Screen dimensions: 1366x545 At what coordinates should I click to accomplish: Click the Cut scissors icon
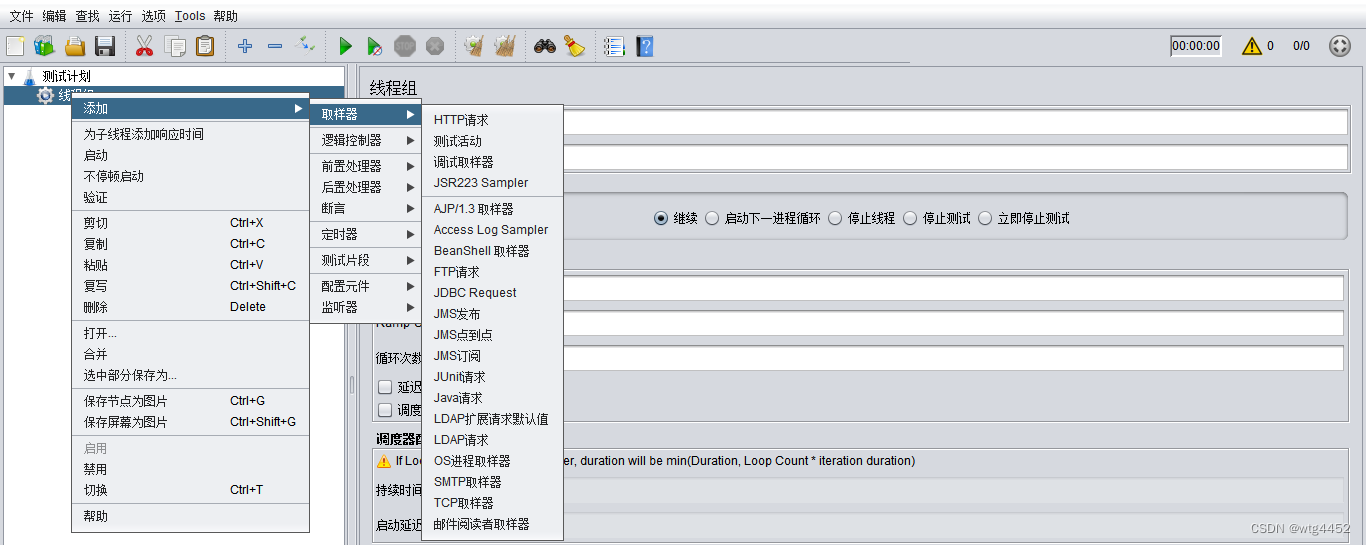pyautogui.click(x=144, y=46)
